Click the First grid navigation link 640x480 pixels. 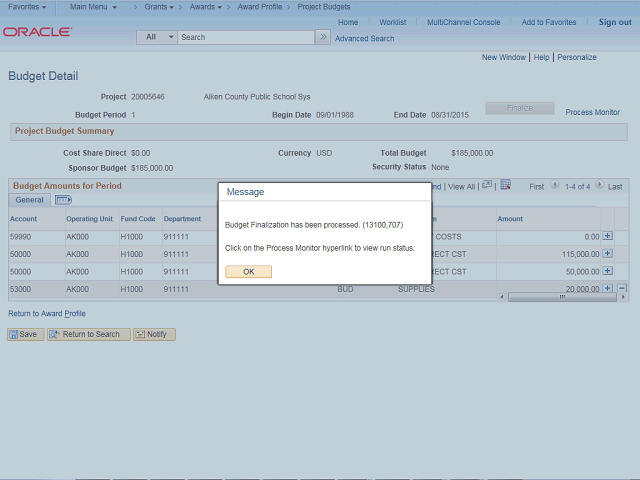536,187
